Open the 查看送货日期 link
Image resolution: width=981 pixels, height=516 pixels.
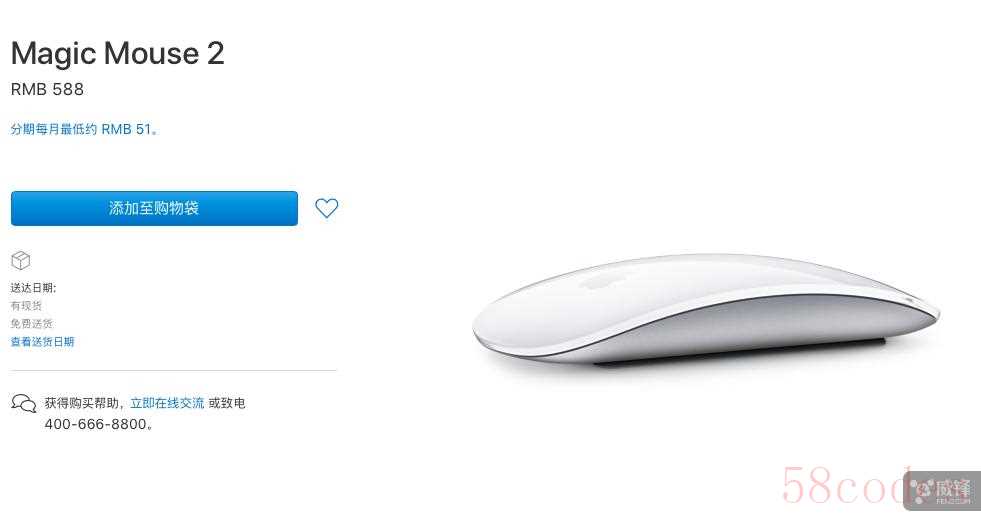click(x=43, y=341)
